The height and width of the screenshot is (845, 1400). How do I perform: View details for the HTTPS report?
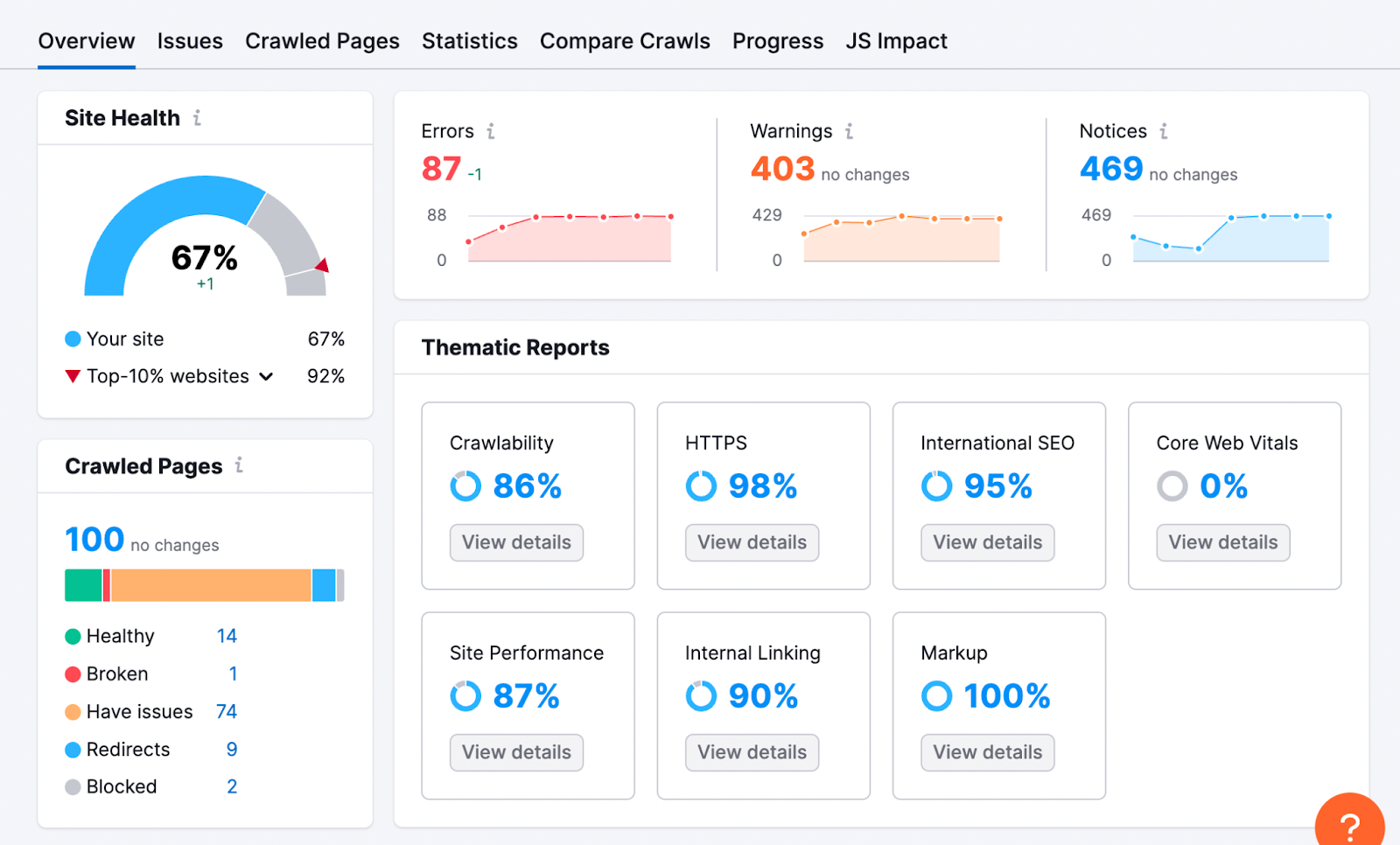click(751, 542)
